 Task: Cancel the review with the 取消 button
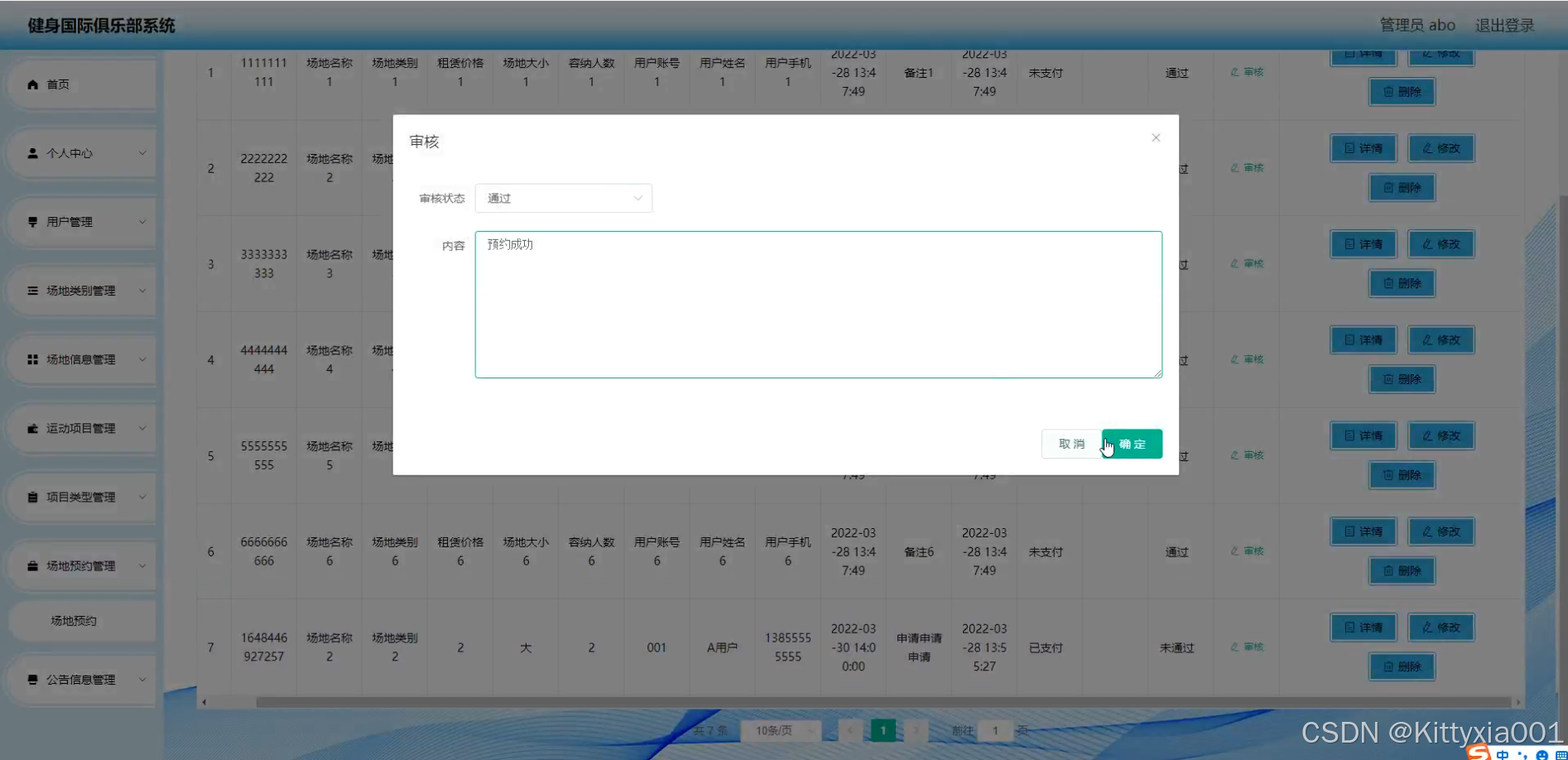[x=1071, y=444]
